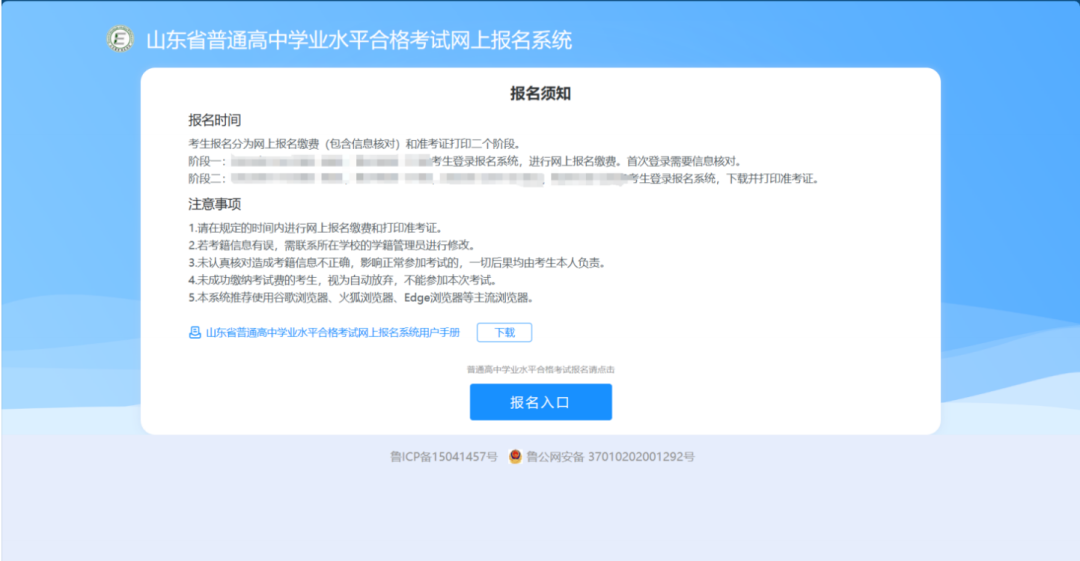Viewport: 1080px width, 561px height.
Task: Click note 1 about paying within specified time
Action: 315,227
